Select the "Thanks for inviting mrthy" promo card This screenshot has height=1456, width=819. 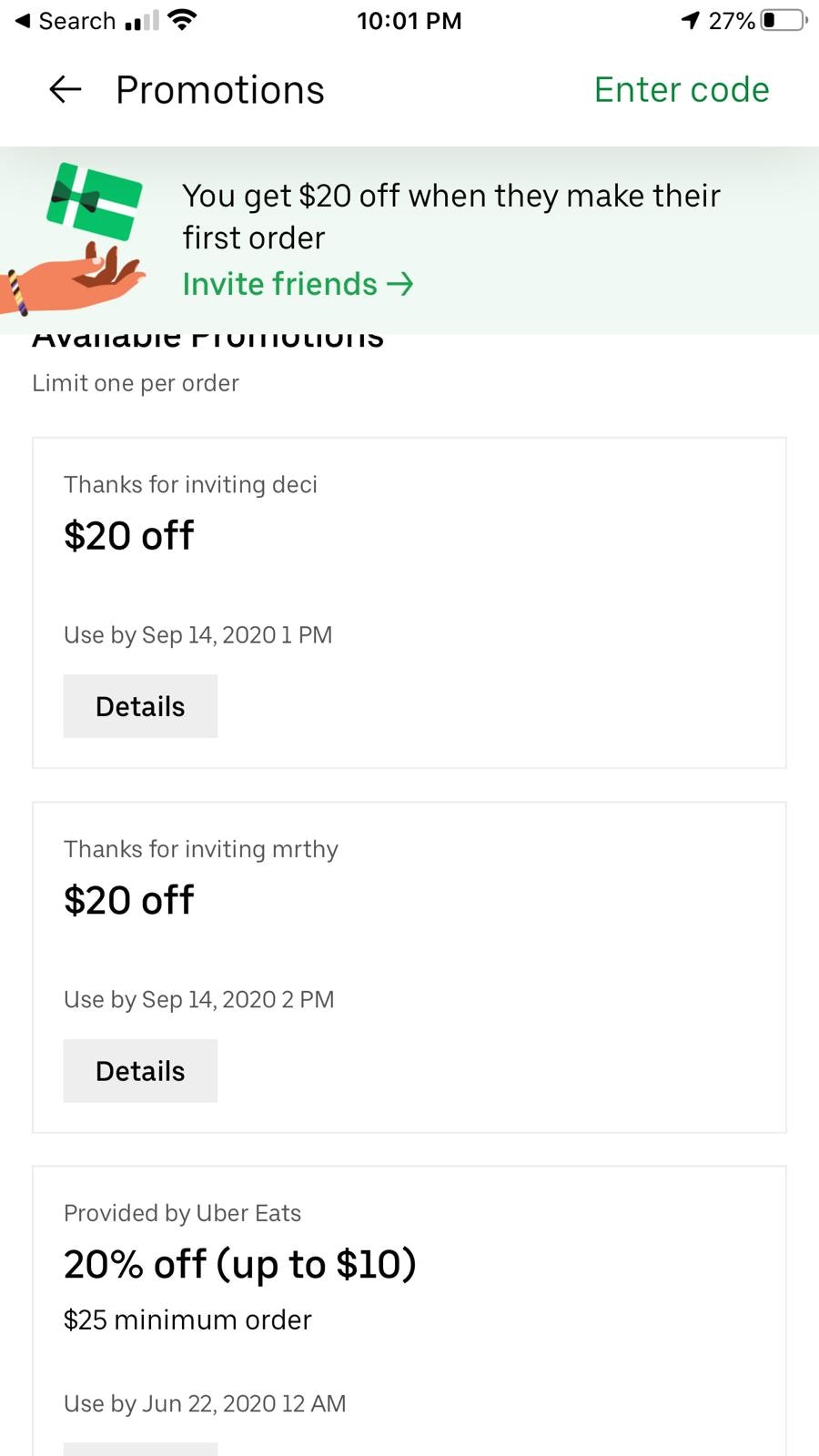coord(409,928)
